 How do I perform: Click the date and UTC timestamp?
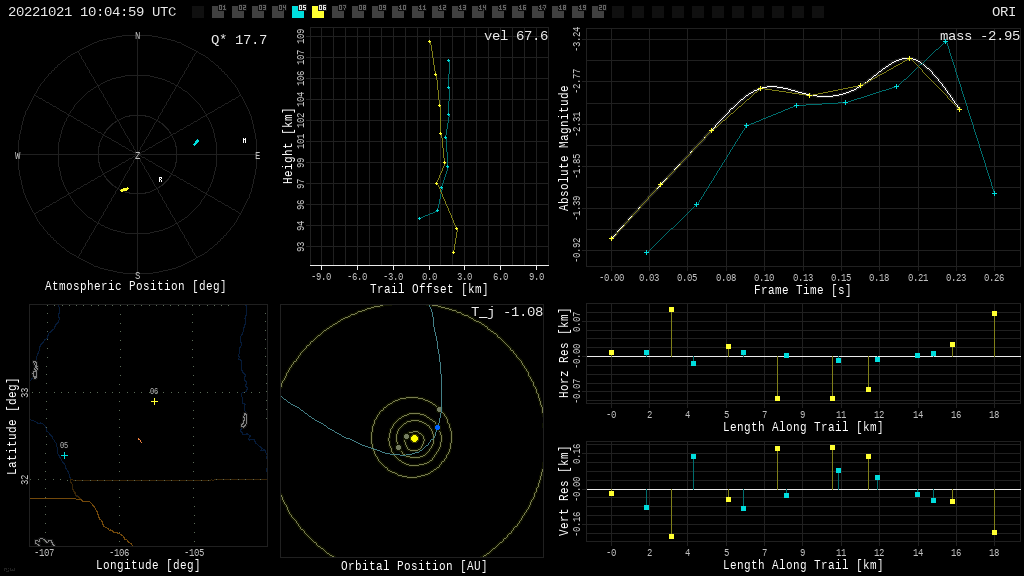(92, 12)
